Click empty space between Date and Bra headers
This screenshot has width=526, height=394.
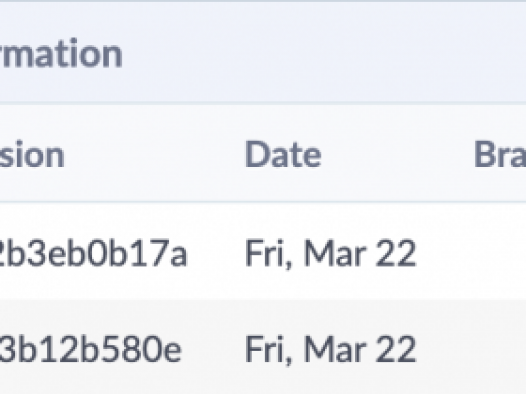coord(398,154)
